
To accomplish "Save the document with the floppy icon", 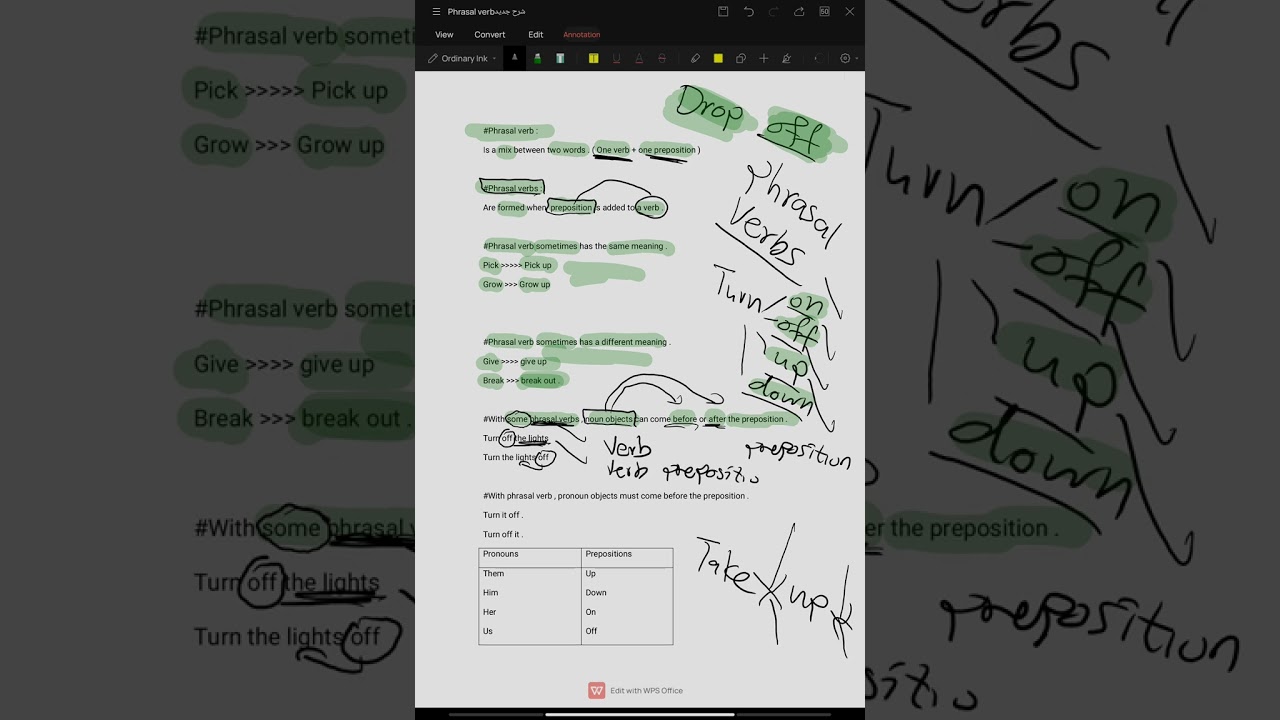I will pos(723,12).
